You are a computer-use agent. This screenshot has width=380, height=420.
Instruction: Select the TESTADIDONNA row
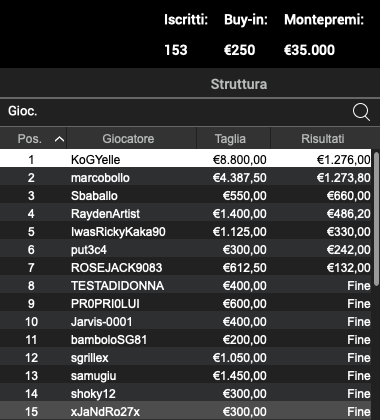click(185, 286)
